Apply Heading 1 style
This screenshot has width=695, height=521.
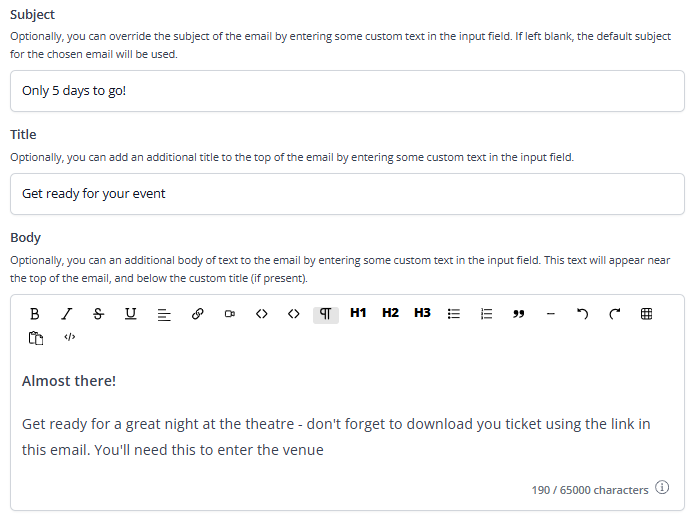(x=358, y=313)
